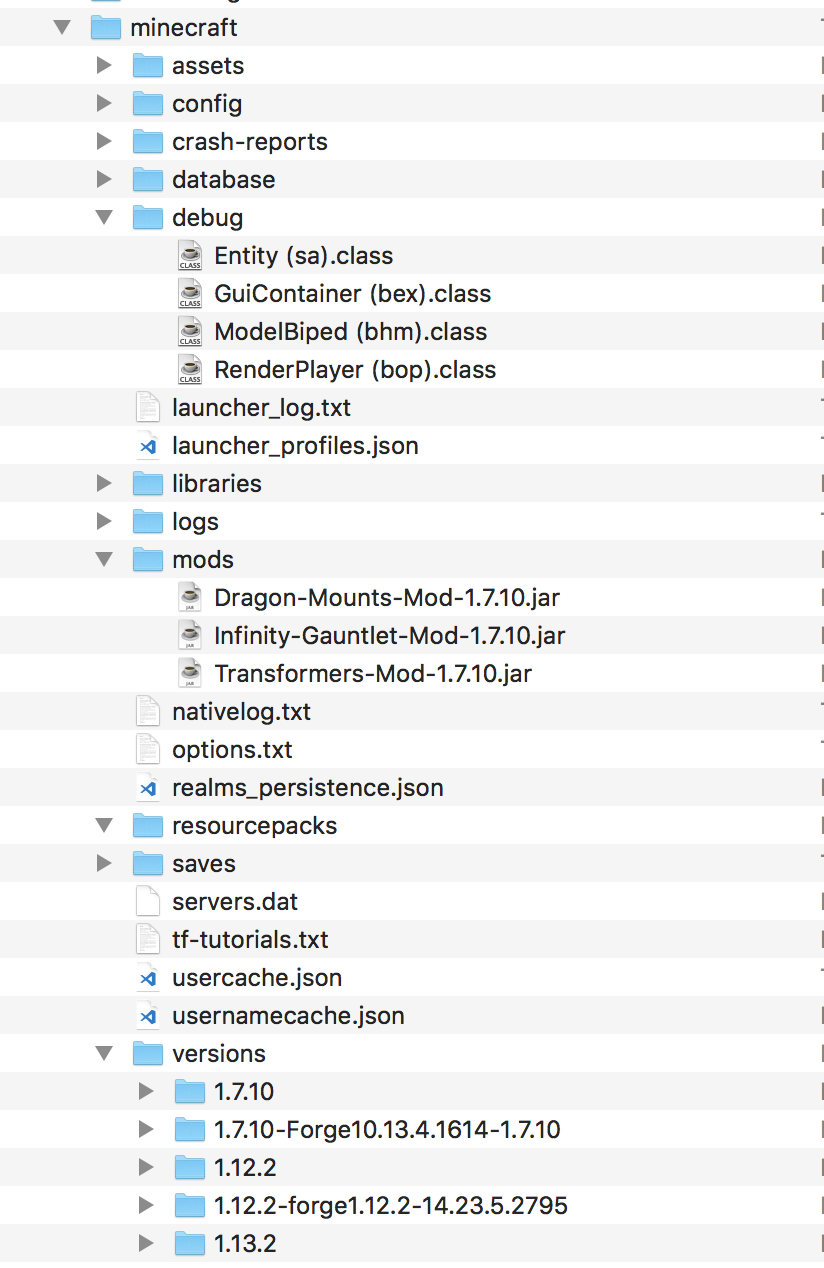Viewport: 824px width, 1268px height.
Task: Click the assets folder icon
Action: tap(147, 65)
